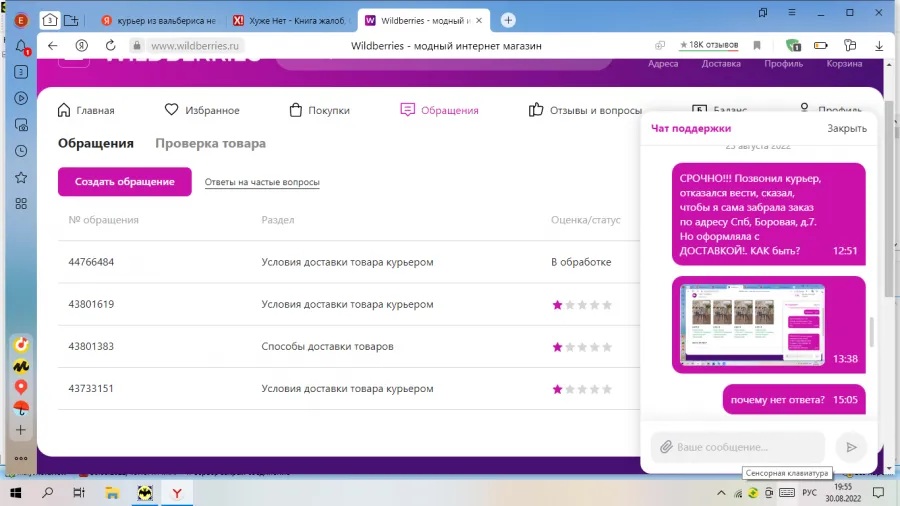The width and height of the screenshot is (900, 506).
Task: Open browser notifications bell in sidebar
Action: [x=21, y=46]
